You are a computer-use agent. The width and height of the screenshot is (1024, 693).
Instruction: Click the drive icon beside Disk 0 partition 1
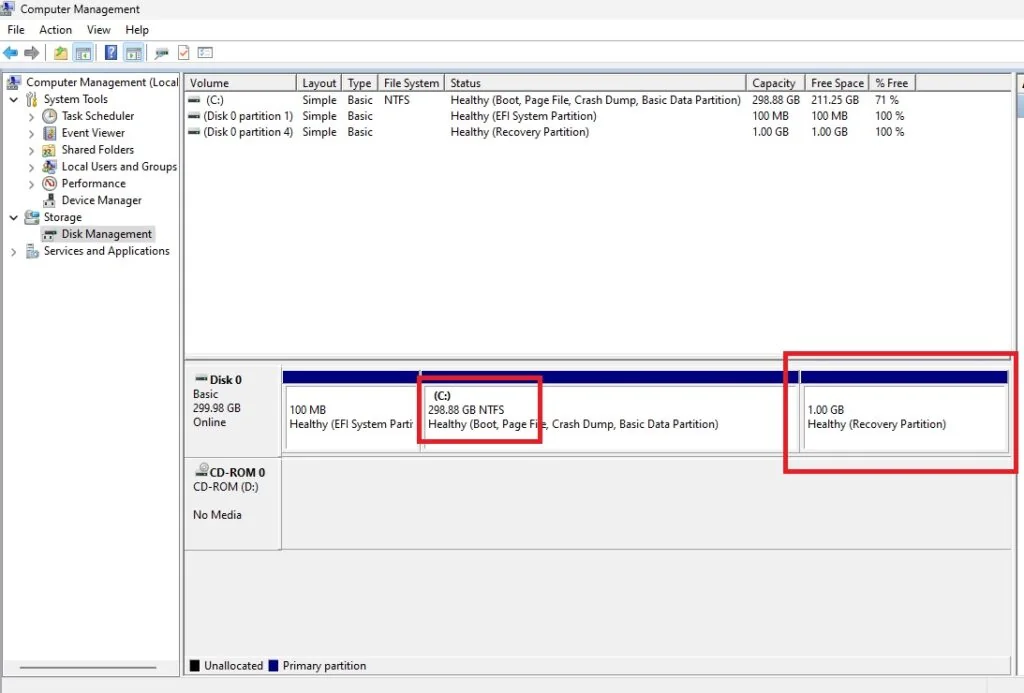pos(194,116)
